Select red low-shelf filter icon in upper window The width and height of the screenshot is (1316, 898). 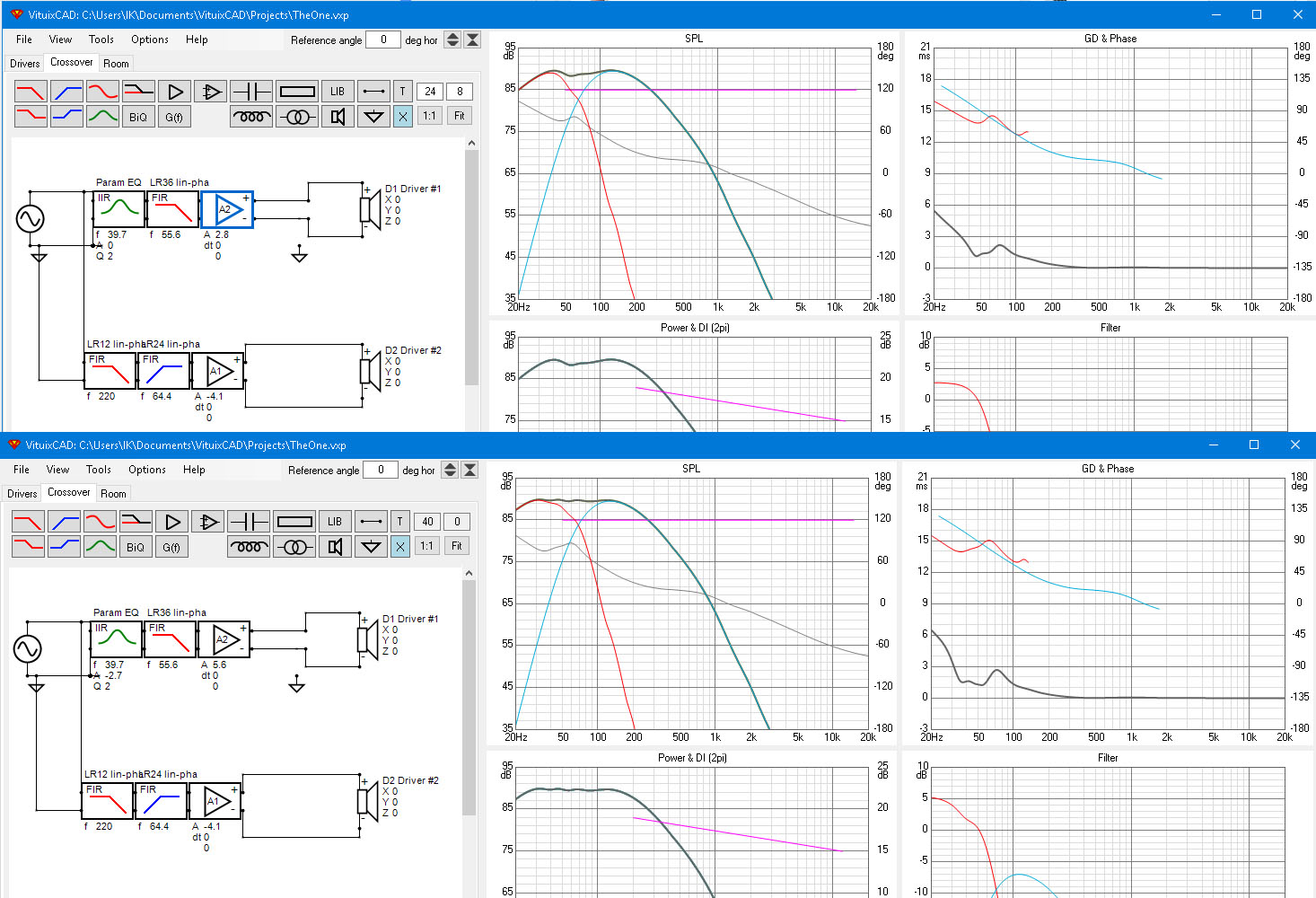pos(31,116)
